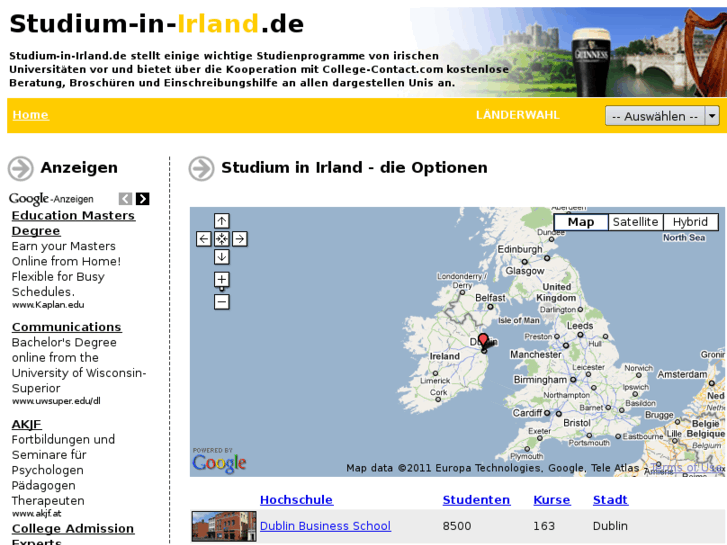Switch map view to Hybrid
Image resolution: width=727 pixels, height=545 pixels.
pyautogui.click(x=690, y=222)
